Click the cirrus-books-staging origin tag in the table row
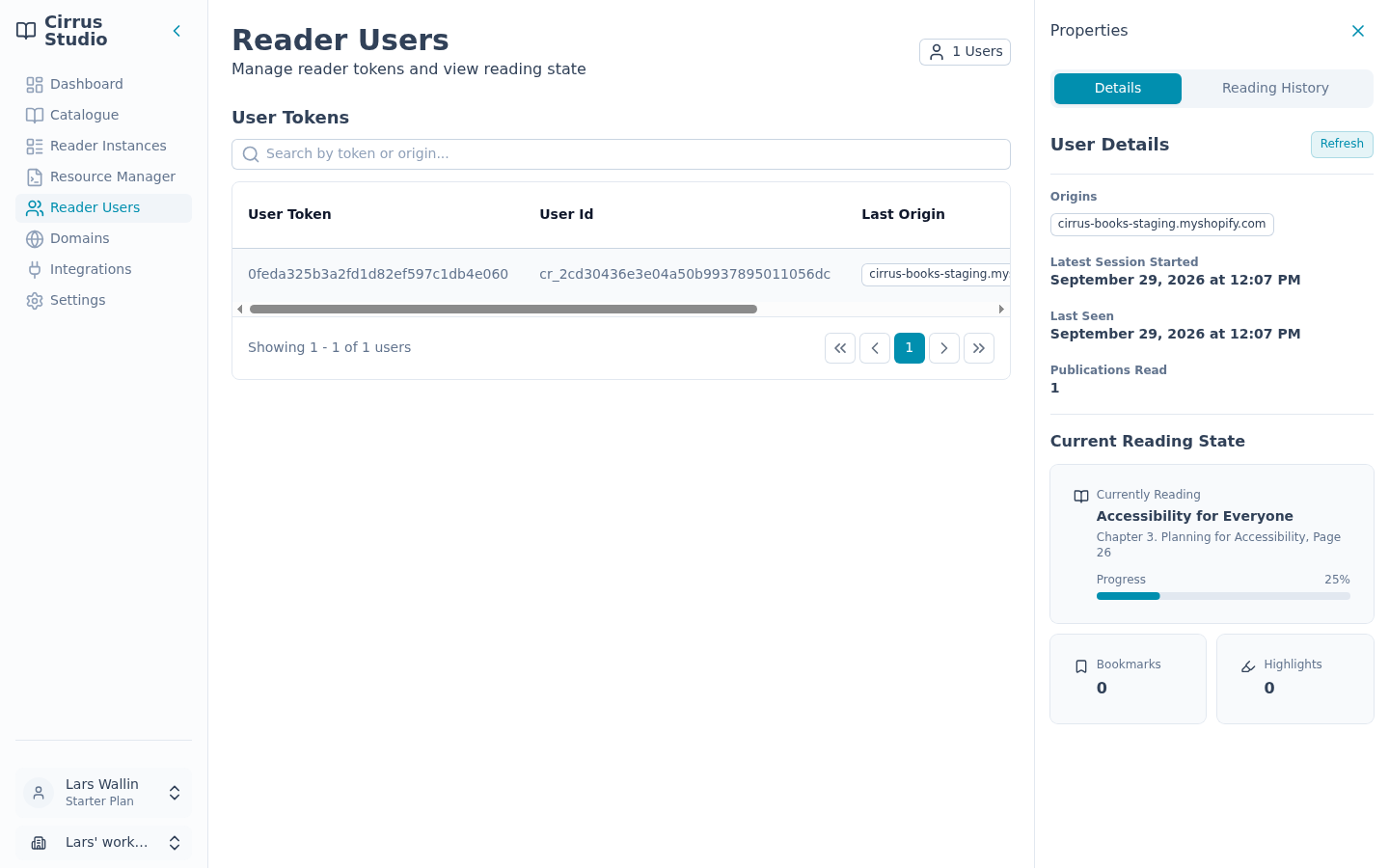Screen dimensions: 1389x868 click(x=936, y=275)
